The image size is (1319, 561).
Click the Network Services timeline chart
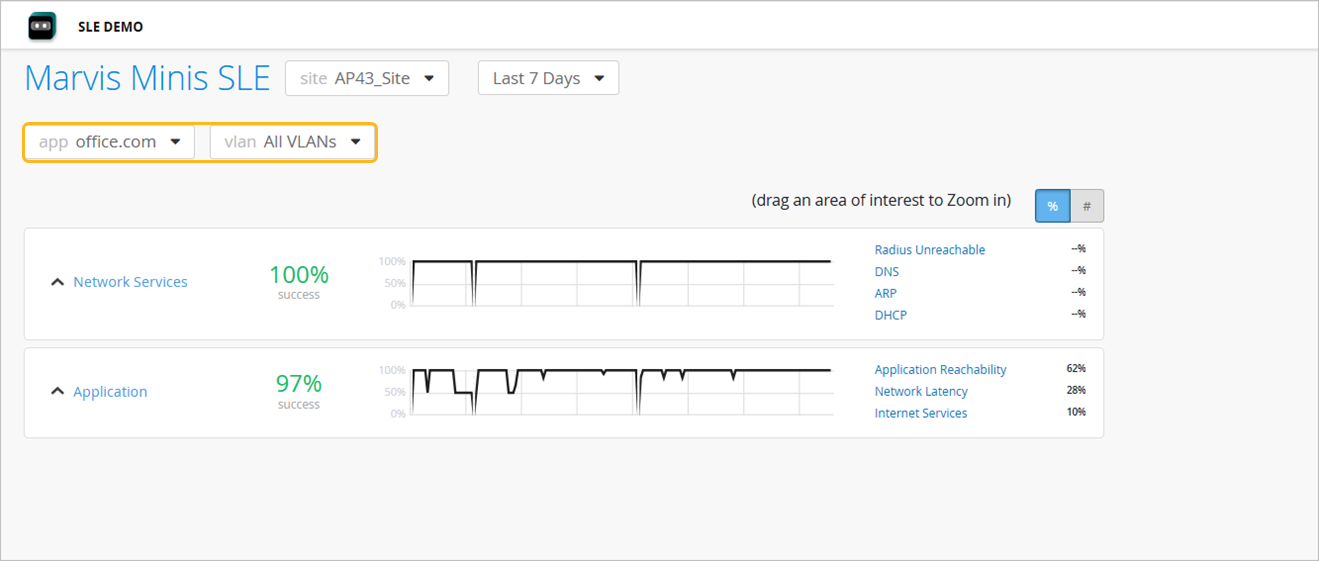point(622,283)
